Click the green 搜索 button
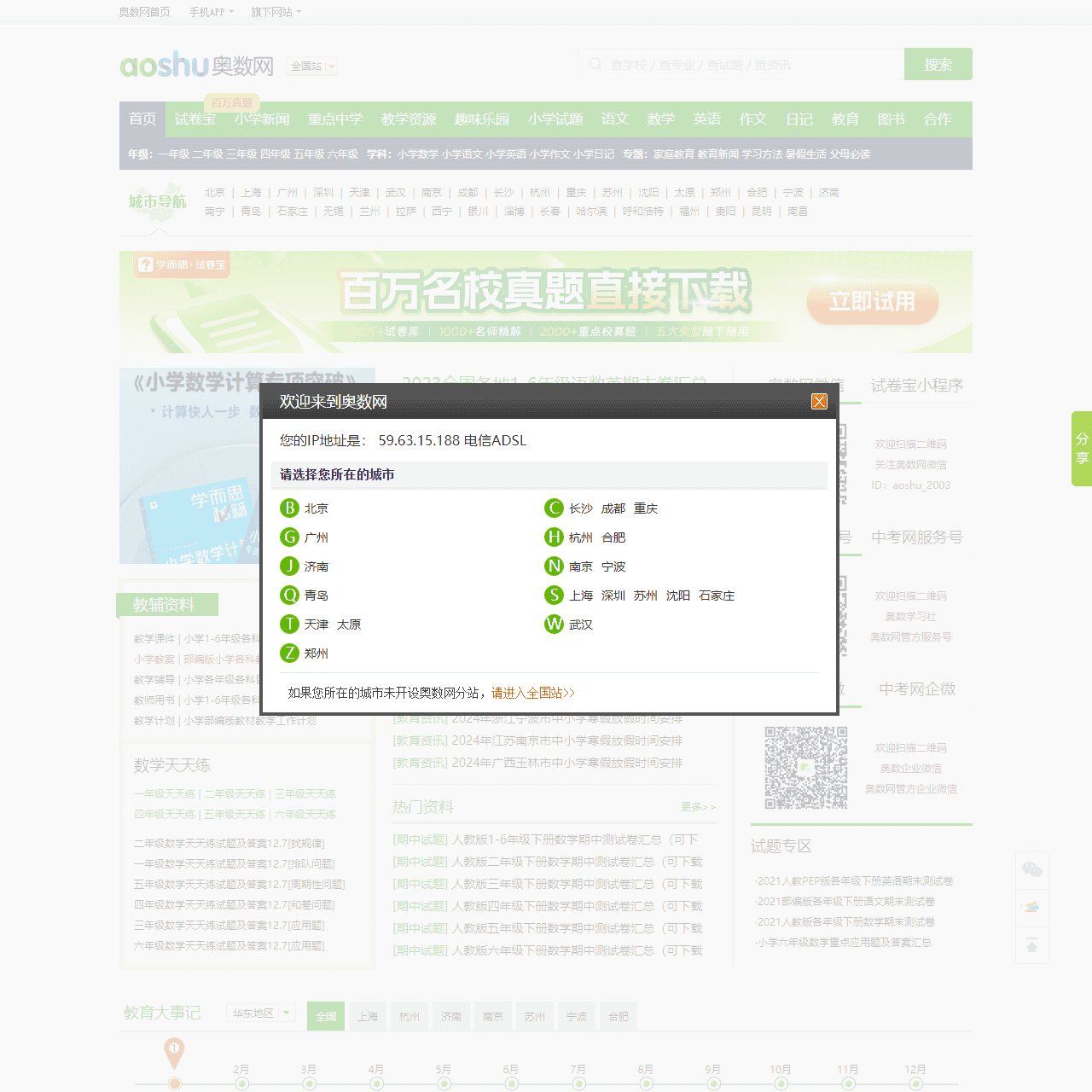 938,64
